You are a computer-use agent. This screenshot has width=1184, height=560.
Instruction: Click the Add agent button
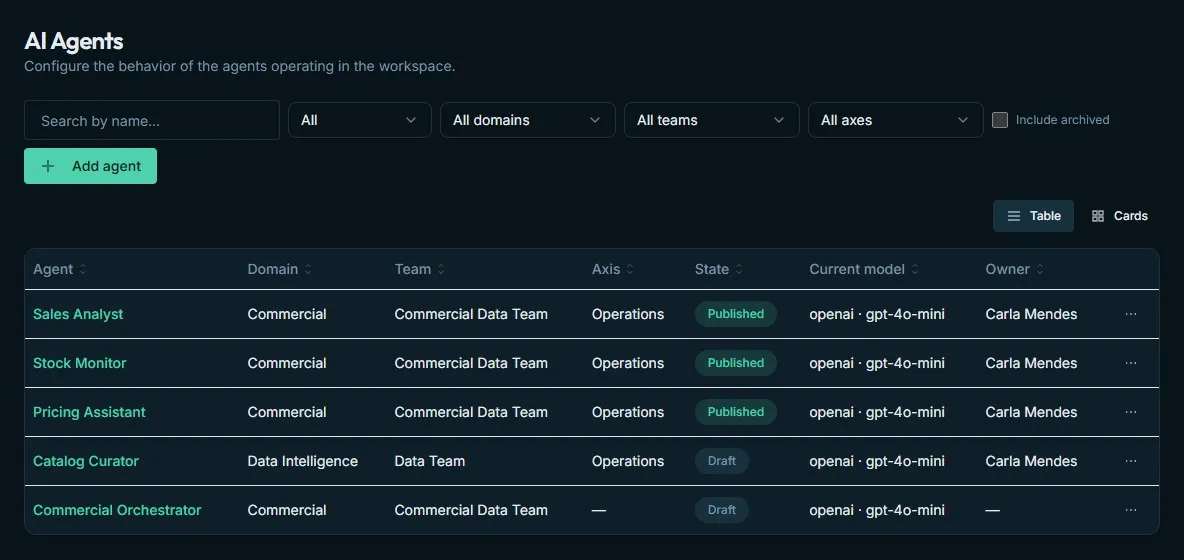point(91,166)
